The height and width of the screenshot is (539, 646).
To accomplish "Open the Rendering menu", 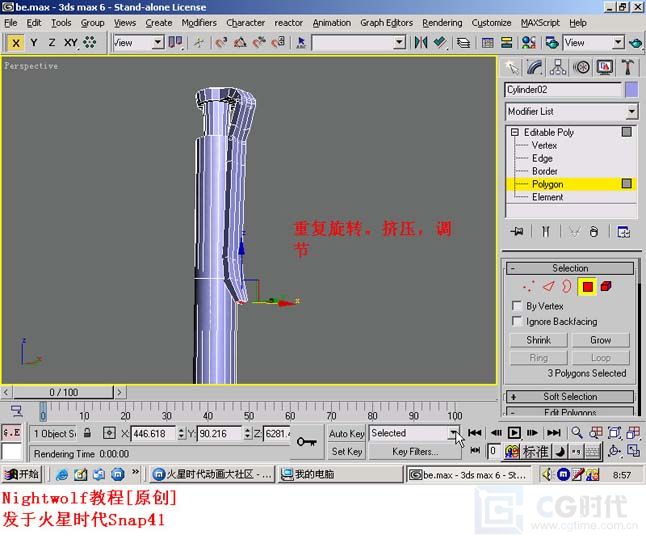I will pyautogui.click(x=442, y=23).
